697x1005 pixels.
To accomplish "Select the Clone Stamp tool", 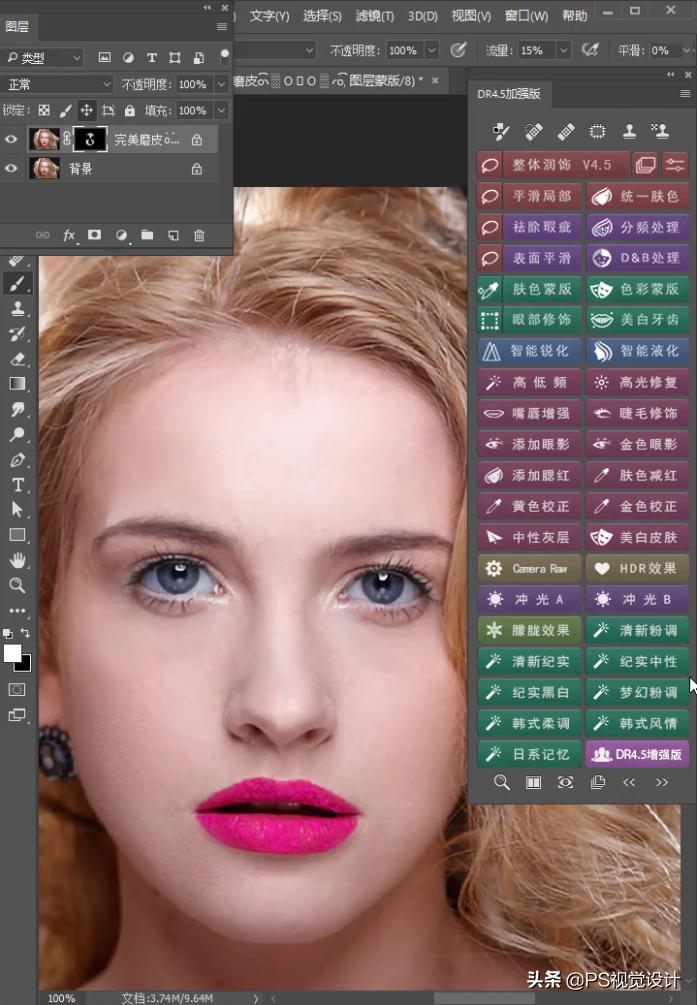I will point(17,309).
